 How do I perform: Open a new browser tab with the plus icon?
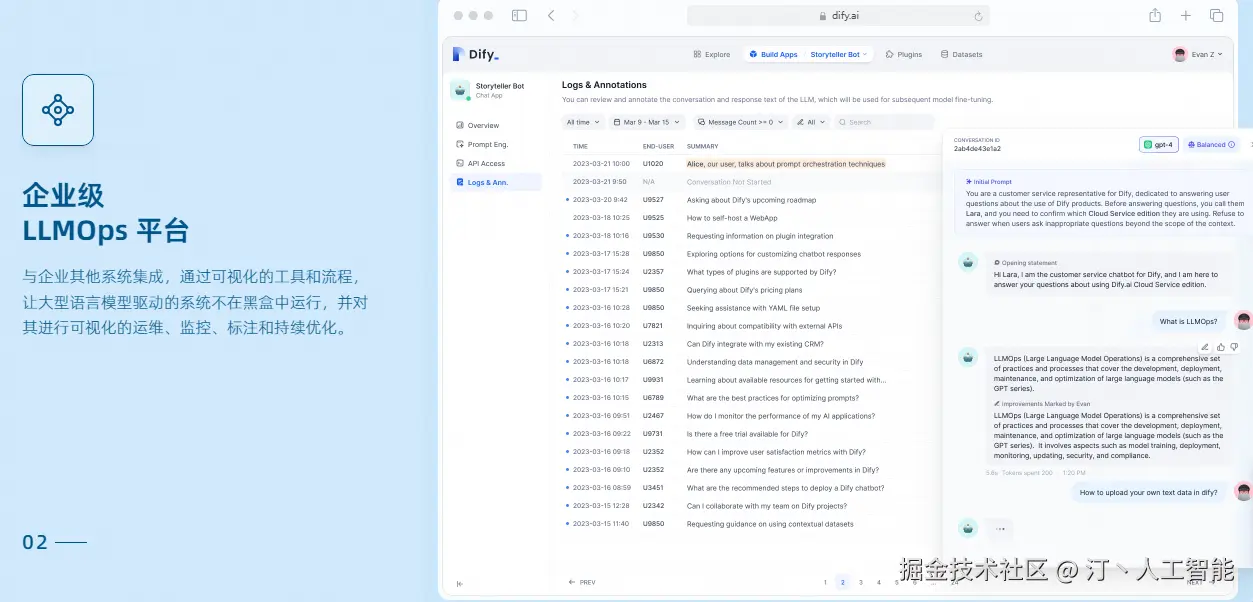click(1186, 15)
